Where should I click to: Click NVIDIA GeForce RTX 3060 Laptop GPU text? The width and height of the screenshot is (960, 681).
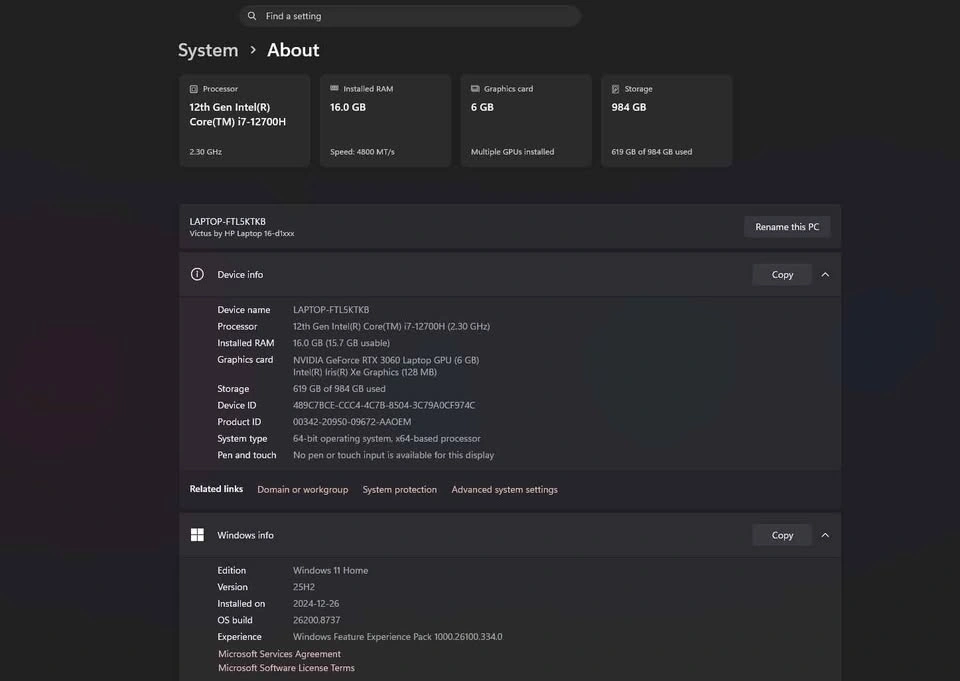tap(386, 360)
